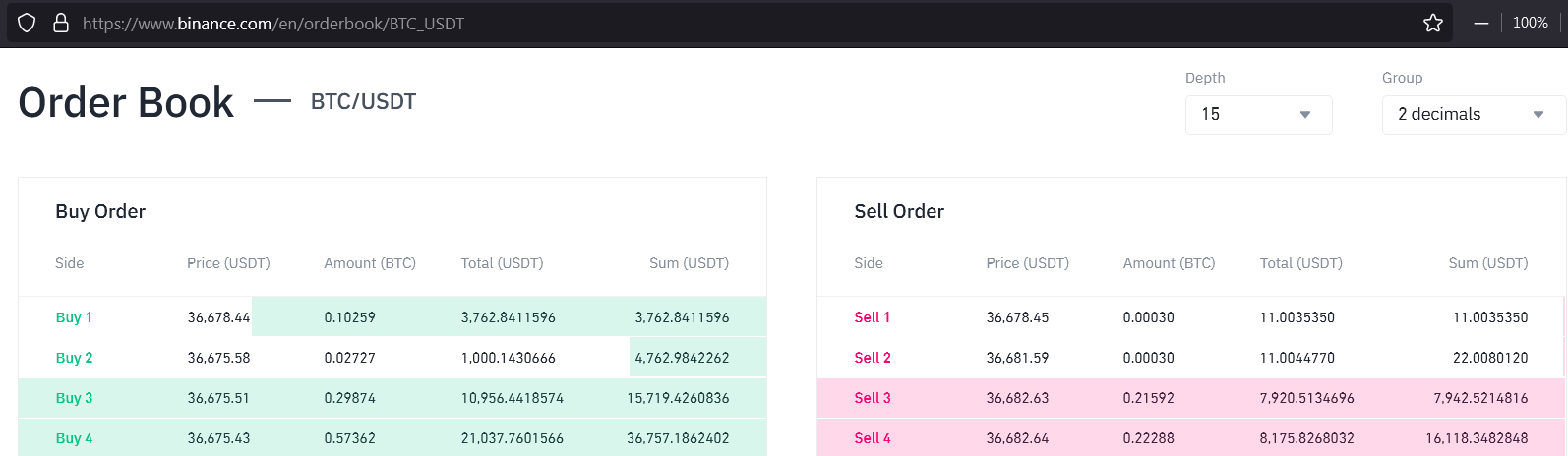This screenshot has height=456, width=1568.
Task: Click sell price 36,682.63
Action: coord(1017,398)
